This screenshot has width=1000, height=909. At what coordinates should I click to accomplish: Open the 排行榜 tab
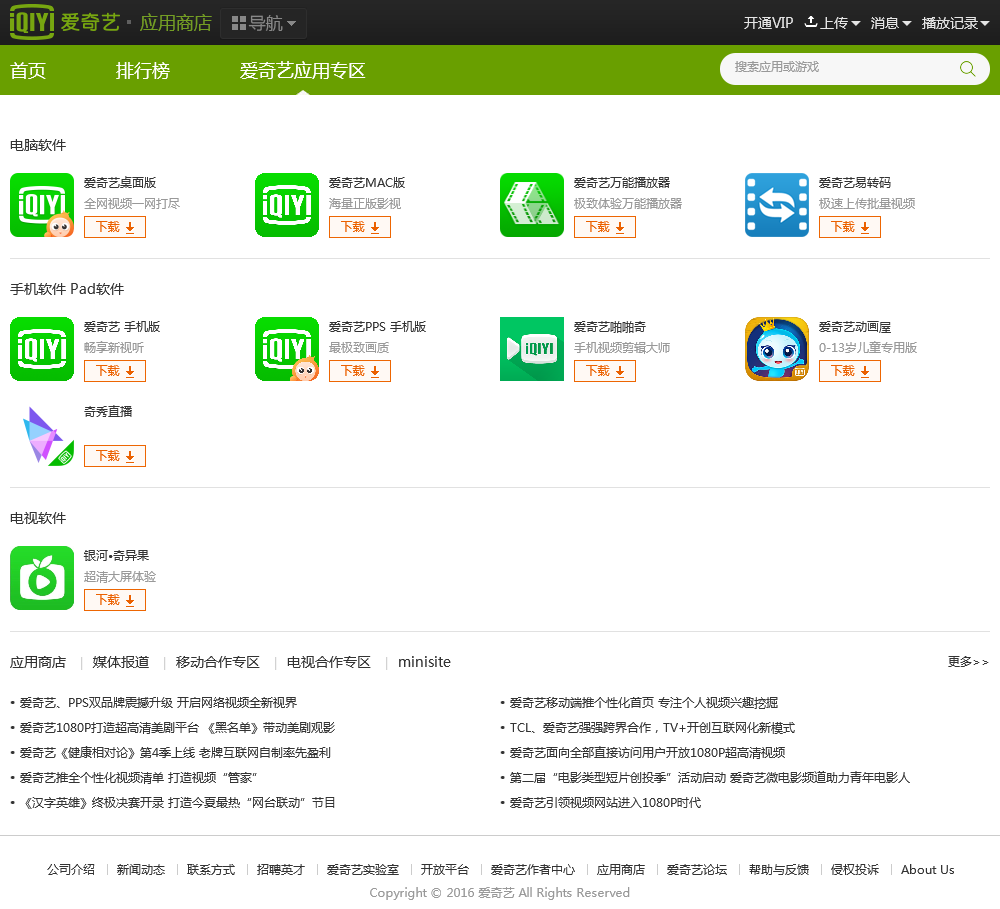point(143,70)
